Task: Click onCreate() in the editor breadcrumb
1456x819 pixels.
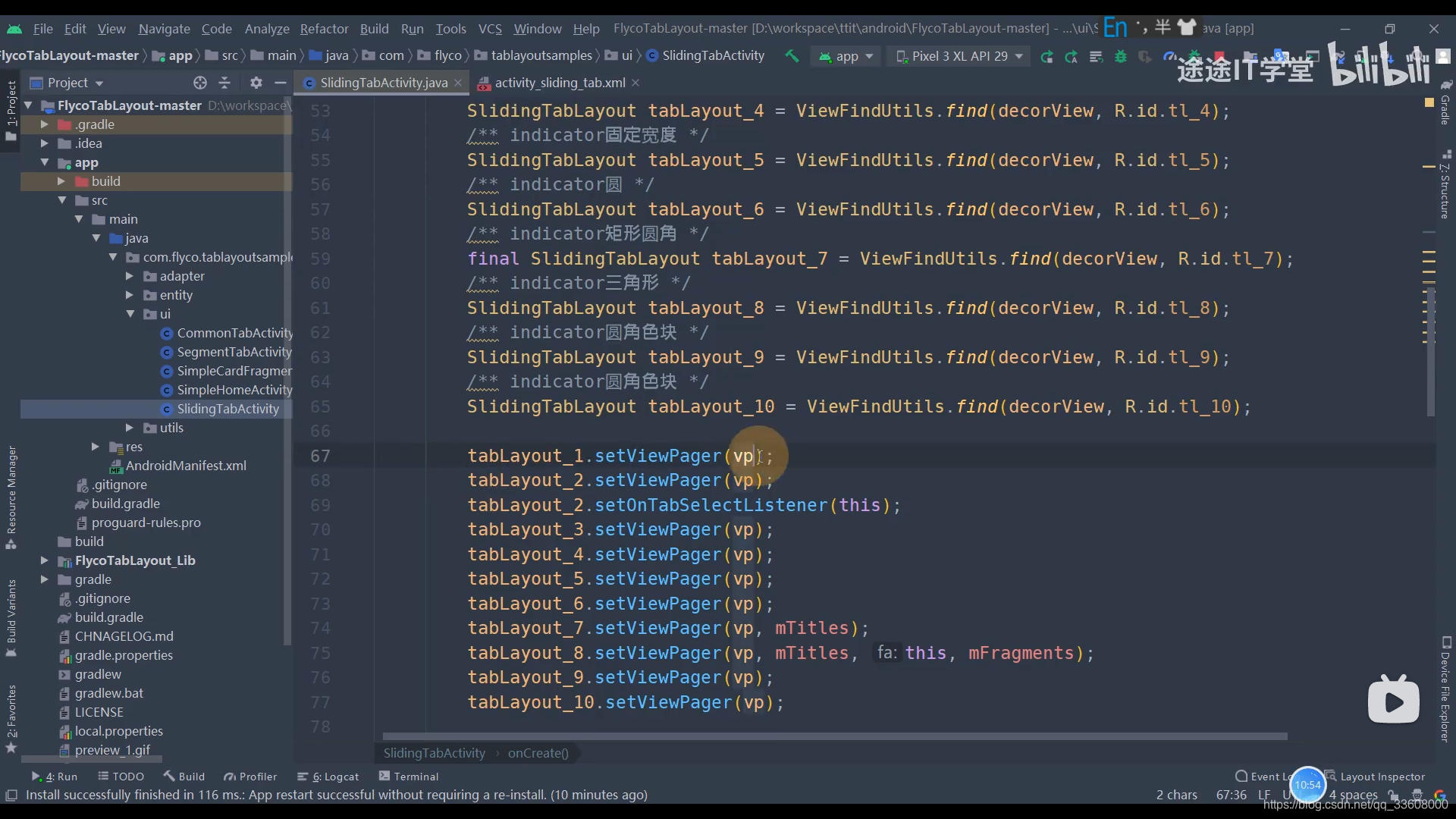Action: coord(538,753)
